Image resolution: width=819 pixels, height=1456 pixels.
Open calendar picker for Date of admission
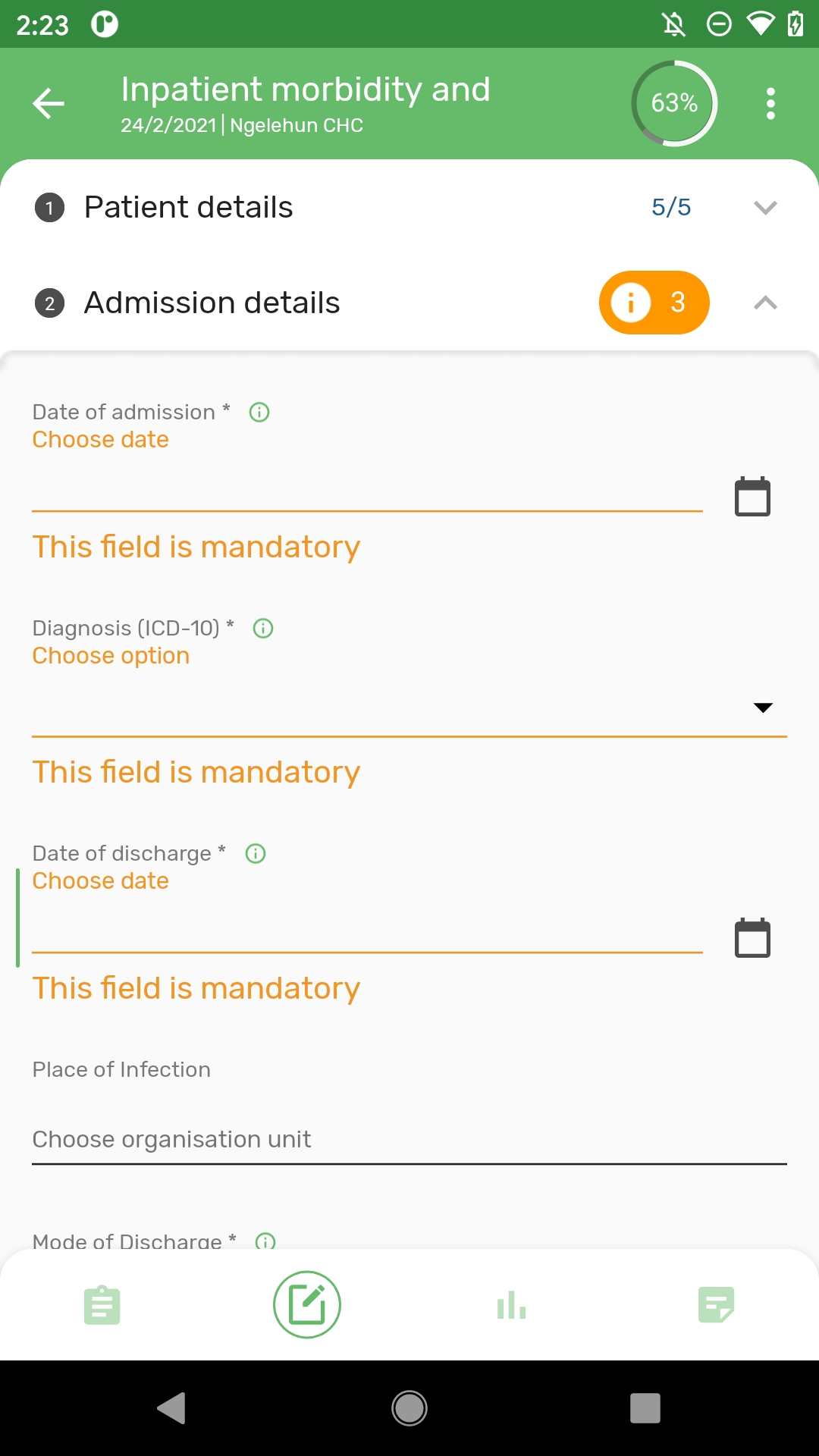pos(752,497)
